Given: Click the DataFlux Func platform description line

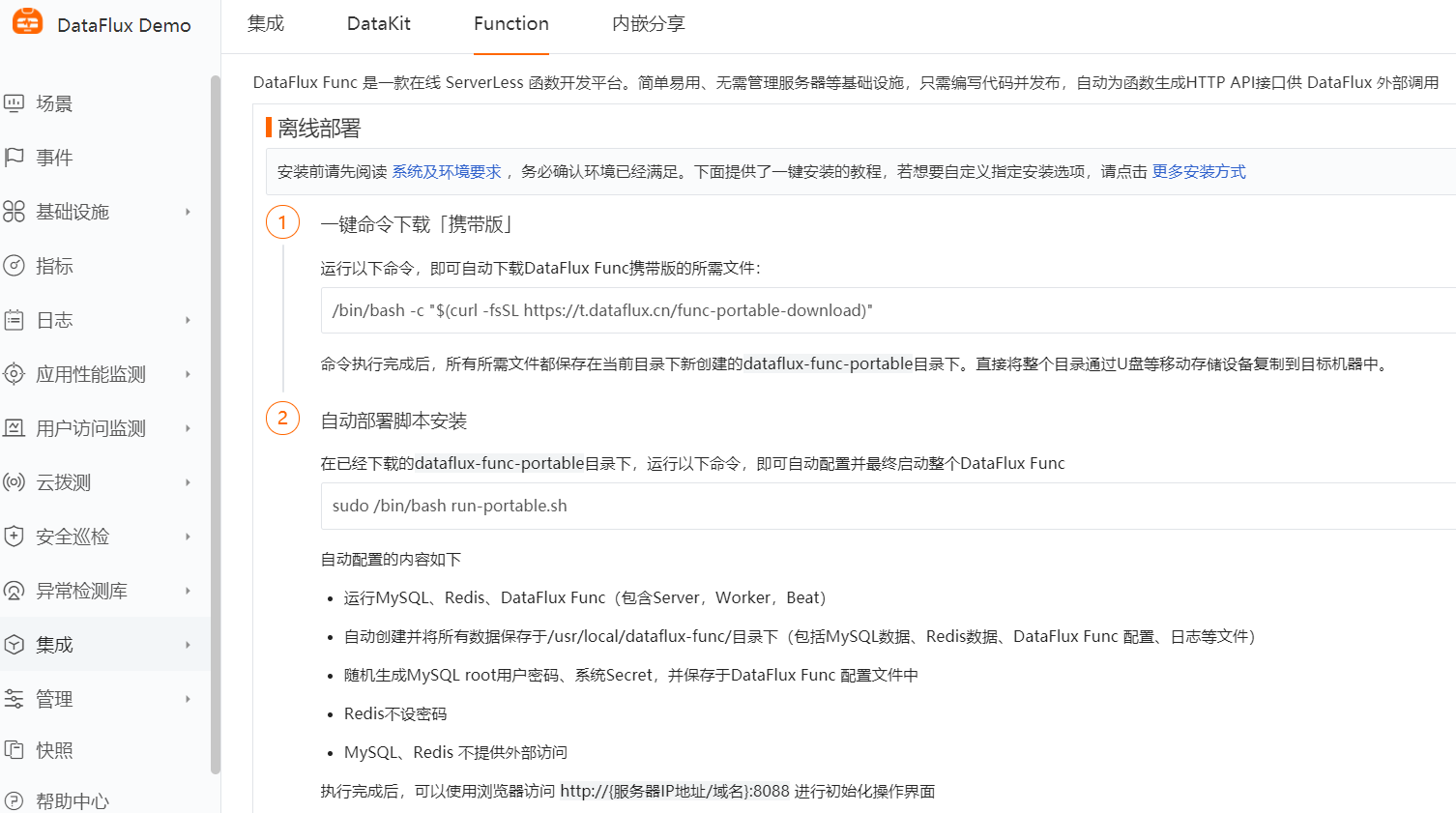Looking at the screenshot, I should (x=846, y=82).
